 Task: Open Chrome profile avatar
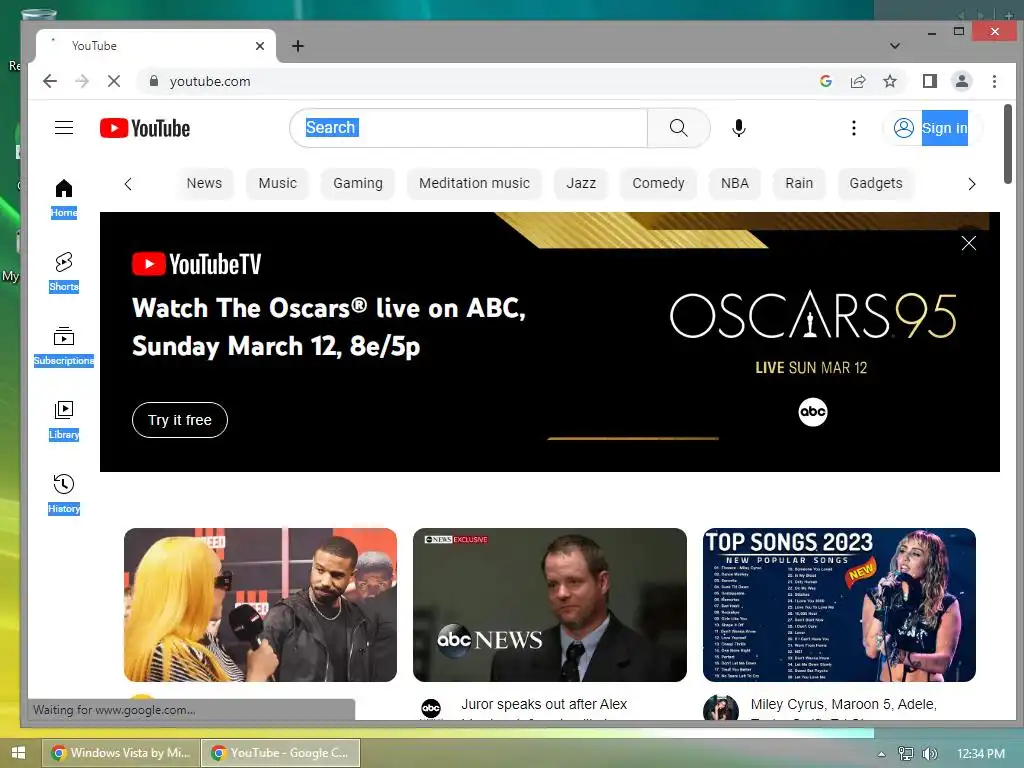962,81
